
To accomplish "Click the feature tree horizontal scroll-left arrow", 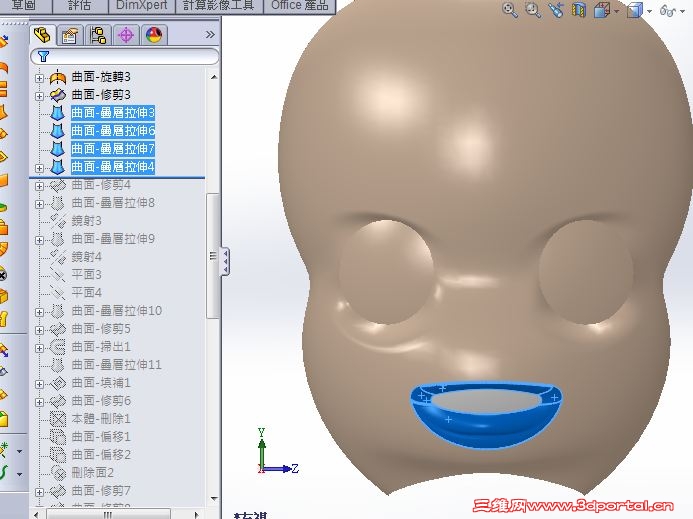I will (x=36, y=515).
